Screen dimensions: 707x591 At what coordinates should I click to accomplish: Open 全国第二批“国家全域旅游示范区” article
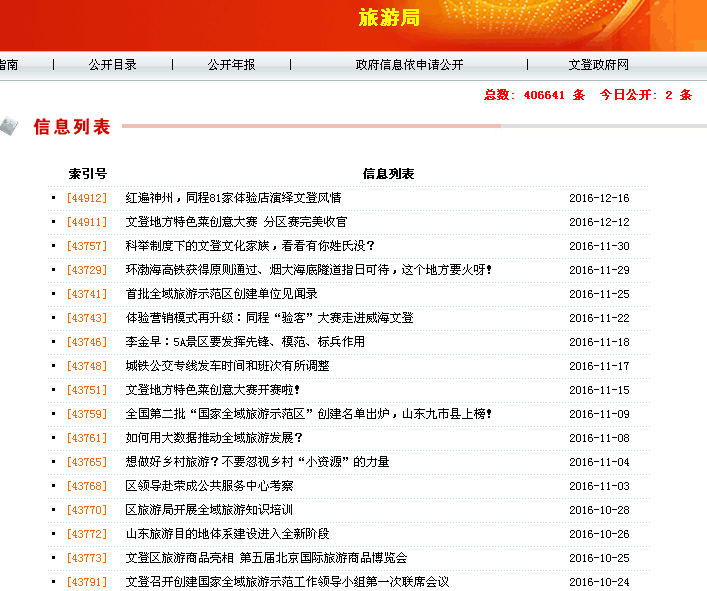pos(308,414)
